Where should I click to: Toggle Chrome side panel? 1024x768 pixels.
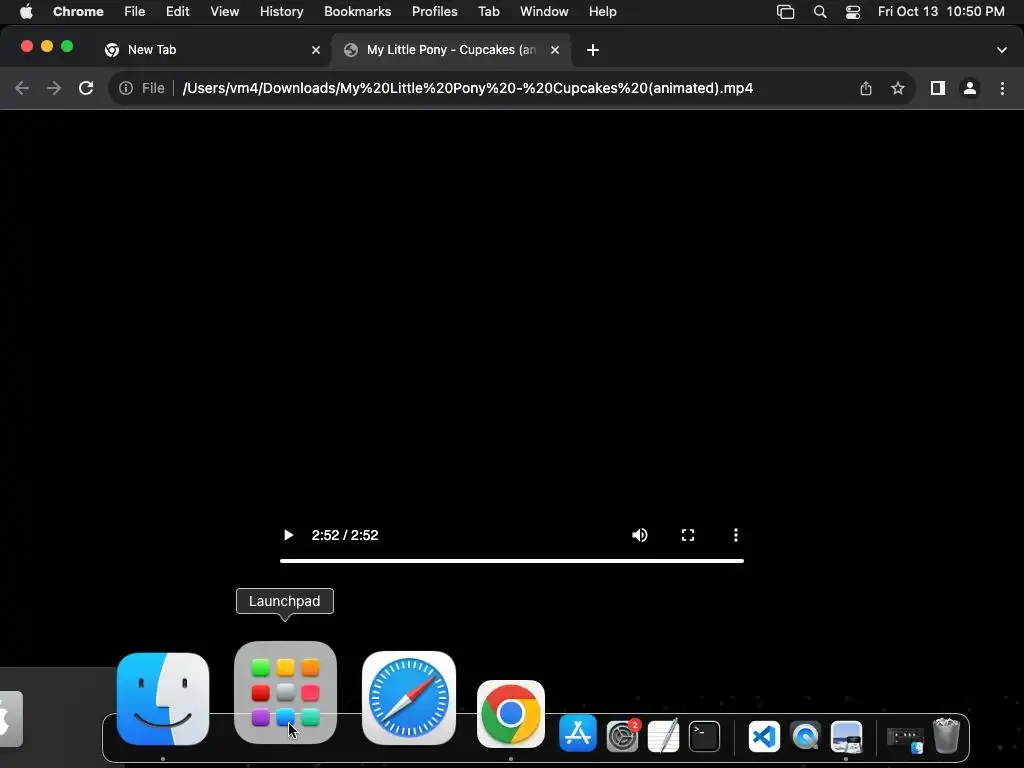pyautogui.click(x=938, y=88)
